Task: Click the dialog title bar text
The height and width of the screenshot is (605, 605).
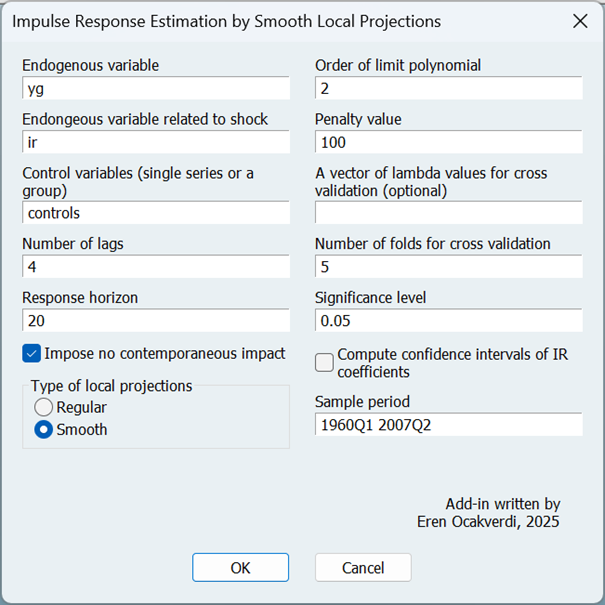Action: click(x=226, y=21)
